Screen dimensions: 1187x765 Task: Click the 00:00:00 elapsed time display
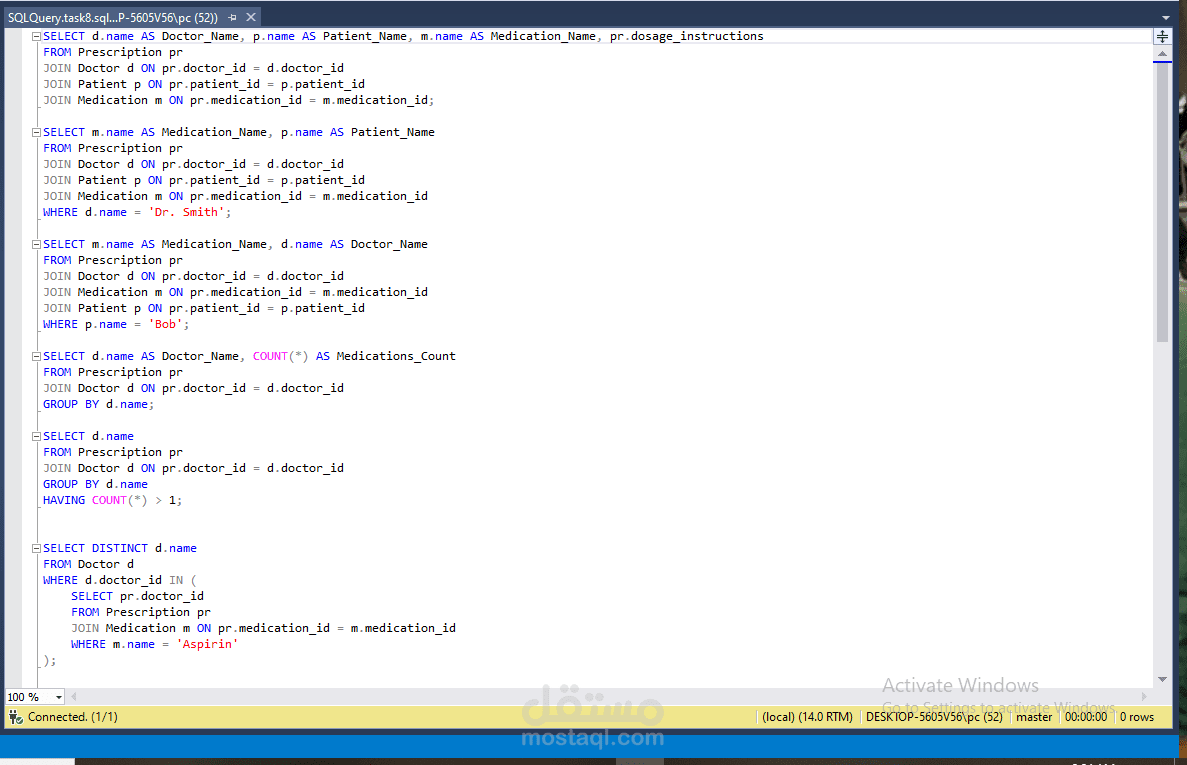point(1086,717)
